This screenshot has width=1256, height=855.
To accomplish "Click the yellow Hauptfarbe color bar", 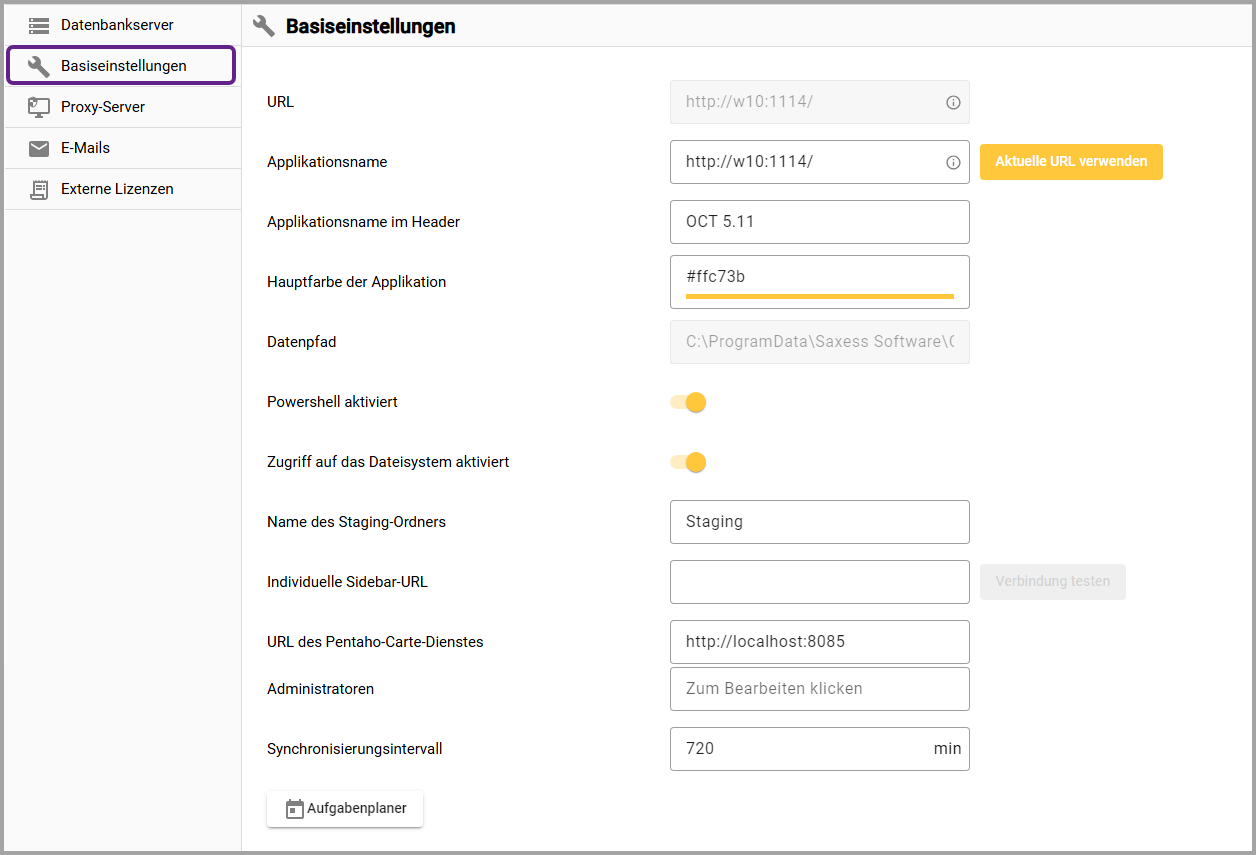I will (x=819, y=296).
